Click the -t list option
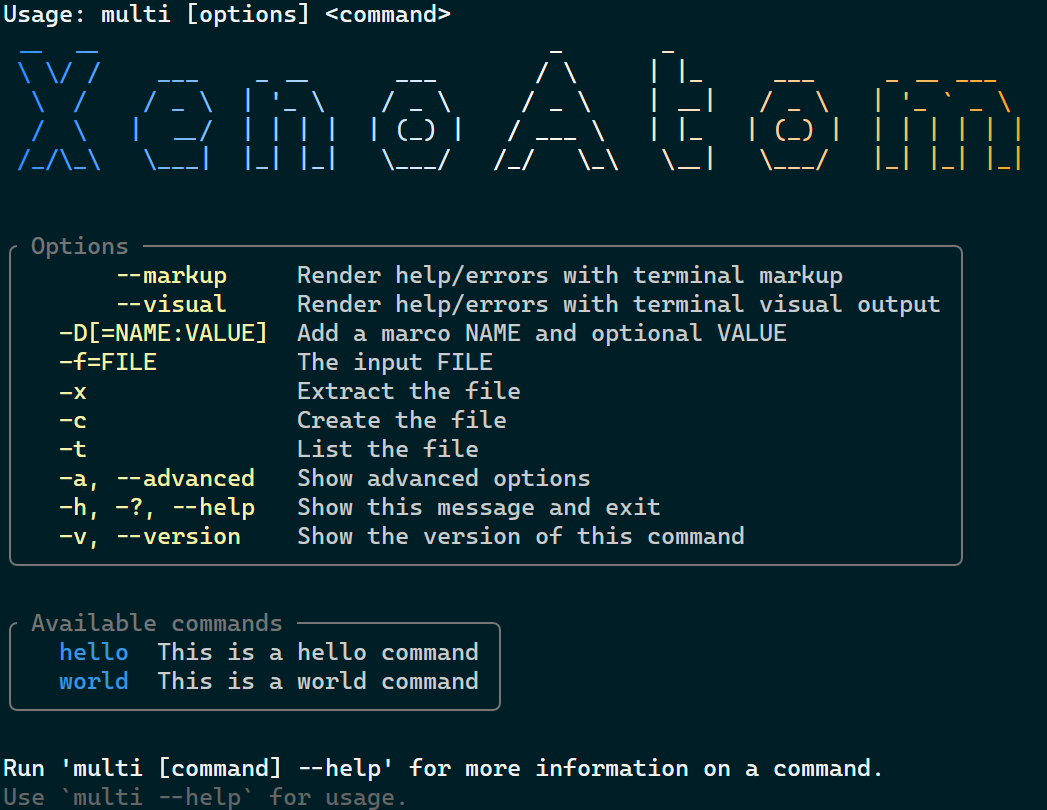Image resolution: width=1047 pixels, height=810 pixels. click(73, 449)
